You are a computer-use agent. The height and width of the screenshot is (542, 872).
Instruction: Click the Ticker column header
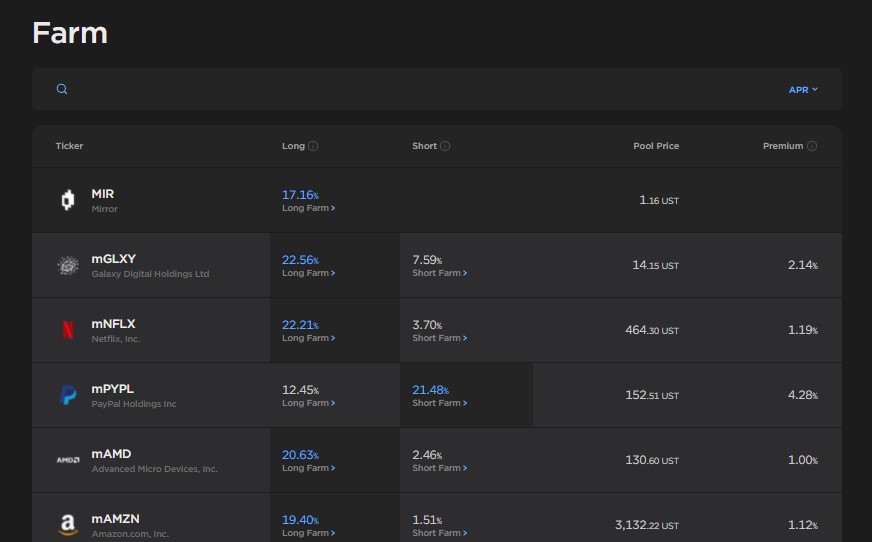pos(69,146)
